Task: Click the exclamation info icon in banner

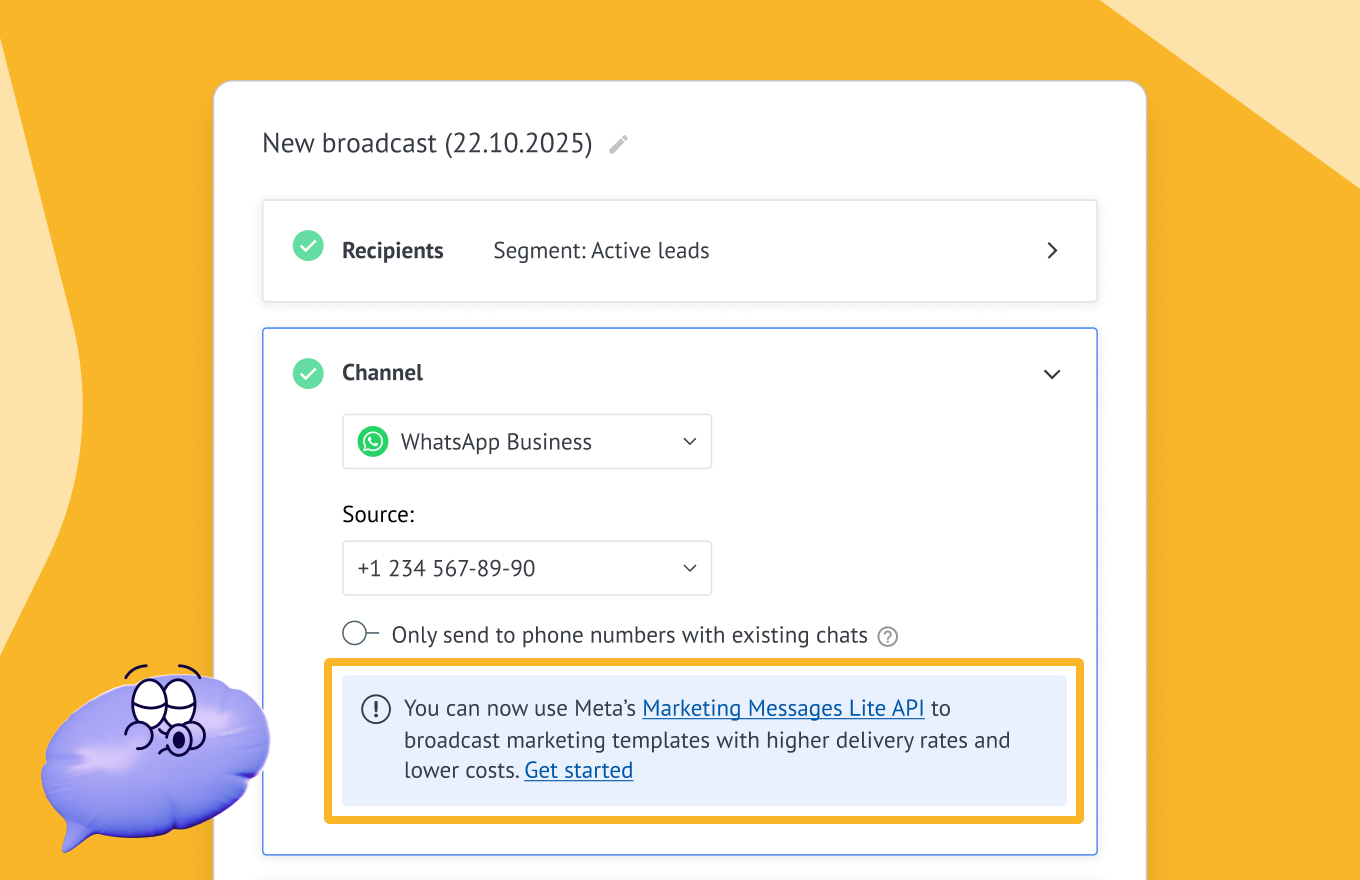Action: pyautogui.click(x=375, y=710)
